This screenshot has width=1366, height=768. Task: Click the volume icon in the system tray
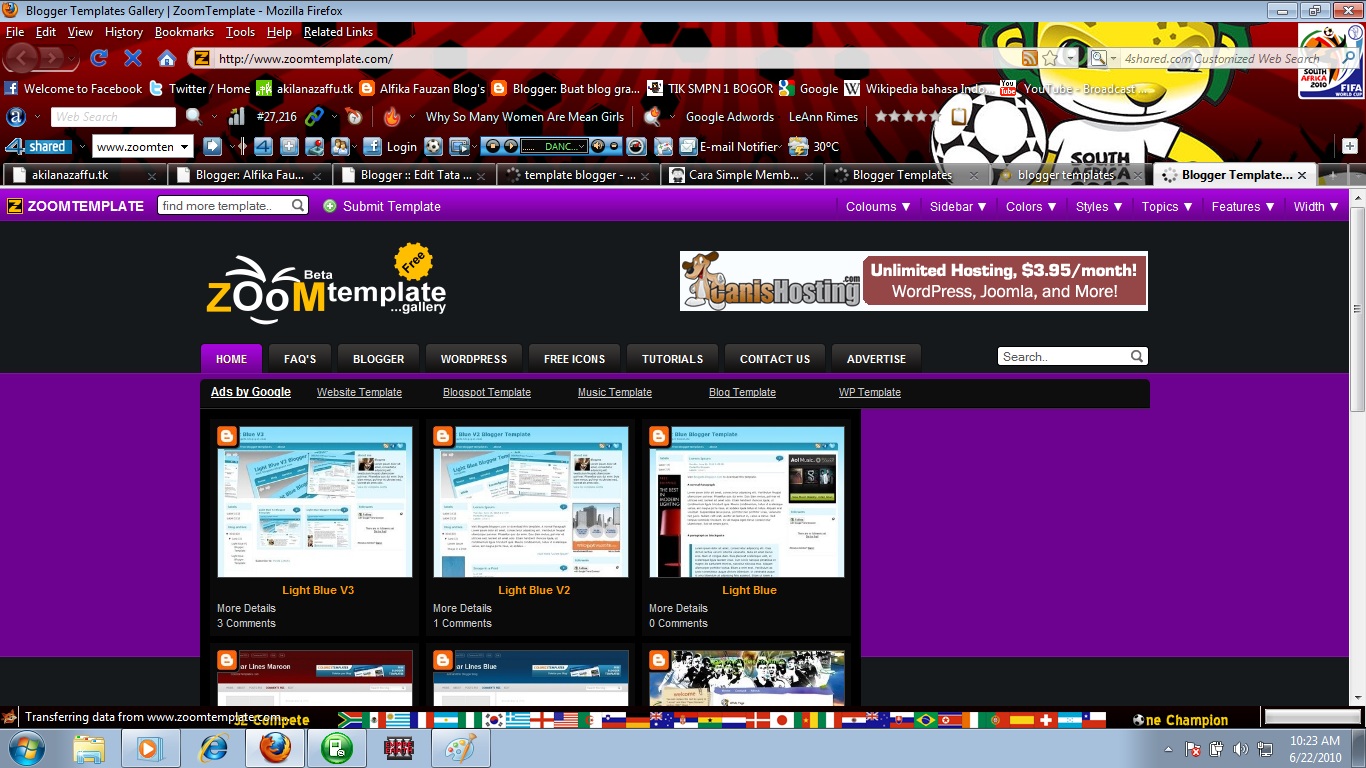coord(1241,748)
